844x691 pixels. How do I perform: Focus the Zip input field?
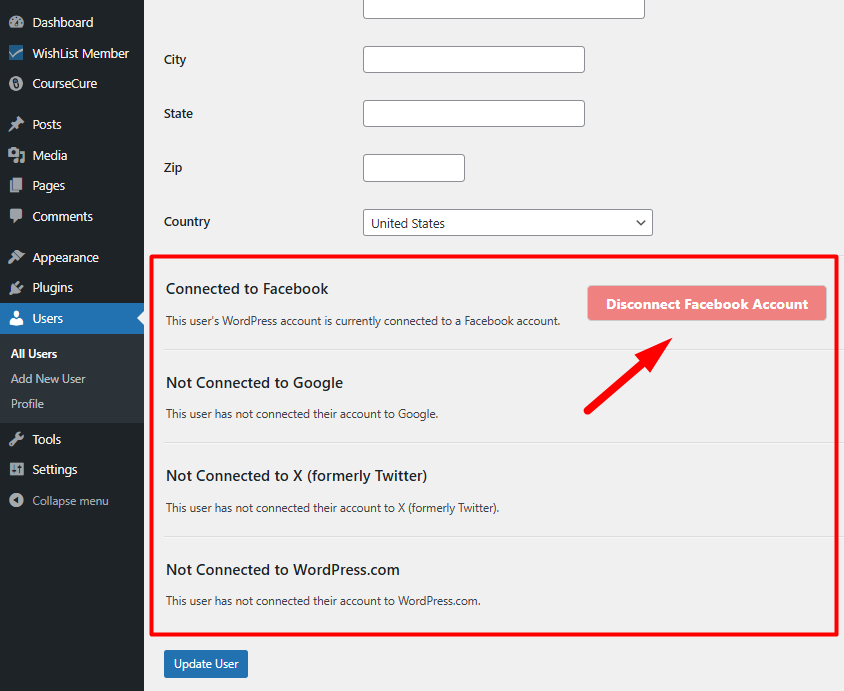[414, 168]
